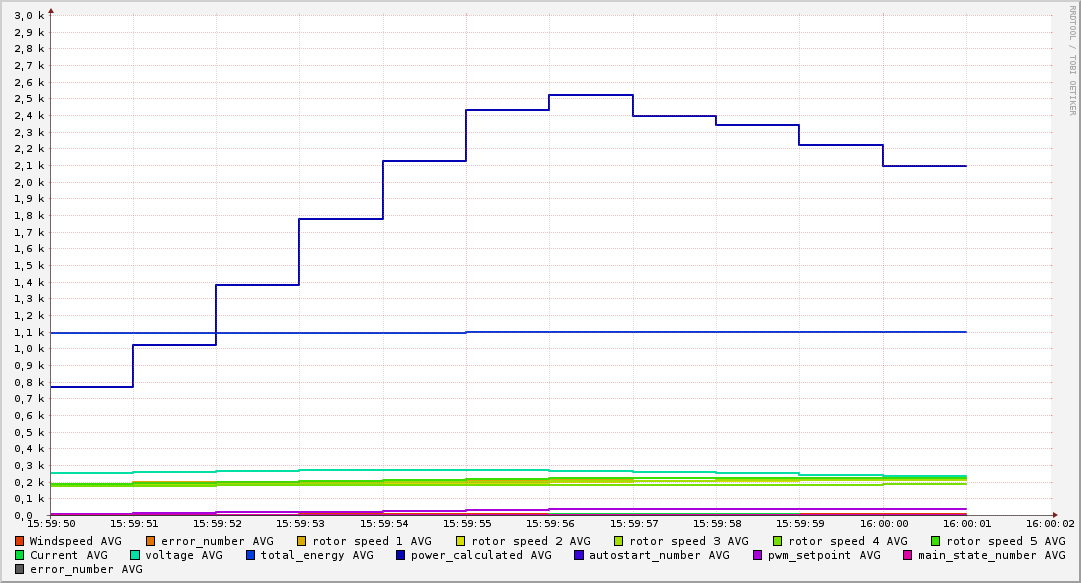The image size is (1081, 583).
Task: Select the dark blue power_calculated AVG swatch
Action: coord(401,555)
